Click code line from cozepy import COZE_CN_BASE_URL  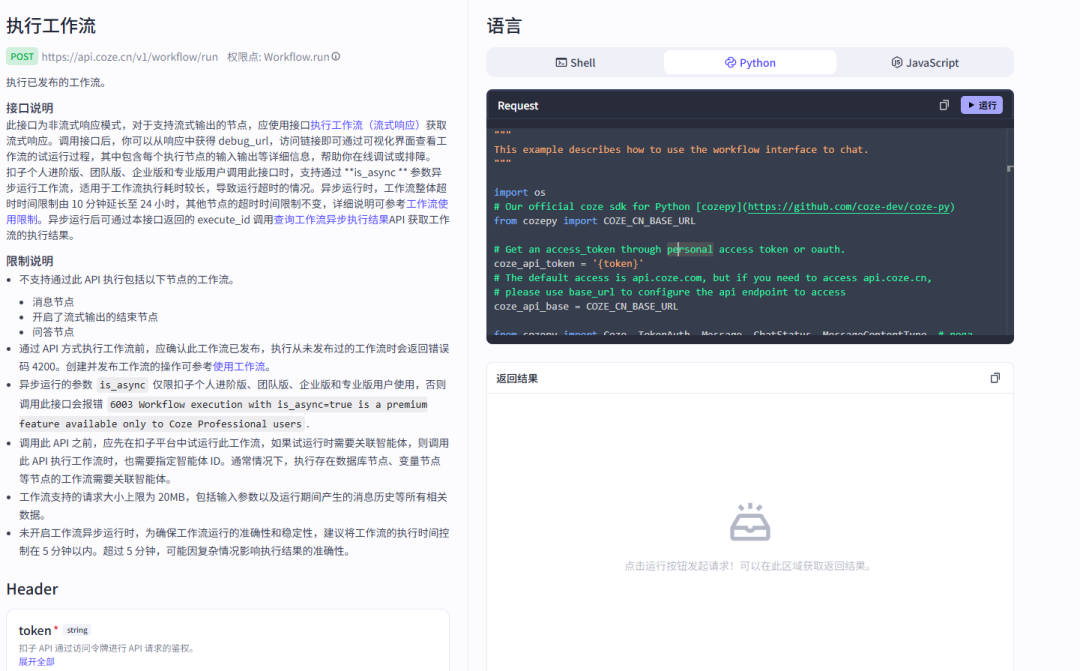click(x=594, y=221)
